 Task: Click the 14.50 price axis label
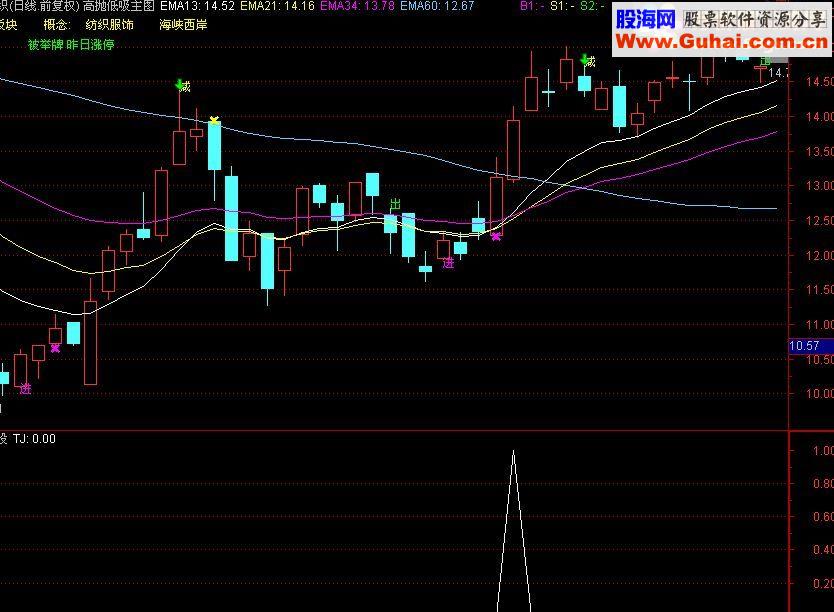click(x=820, y=82)
